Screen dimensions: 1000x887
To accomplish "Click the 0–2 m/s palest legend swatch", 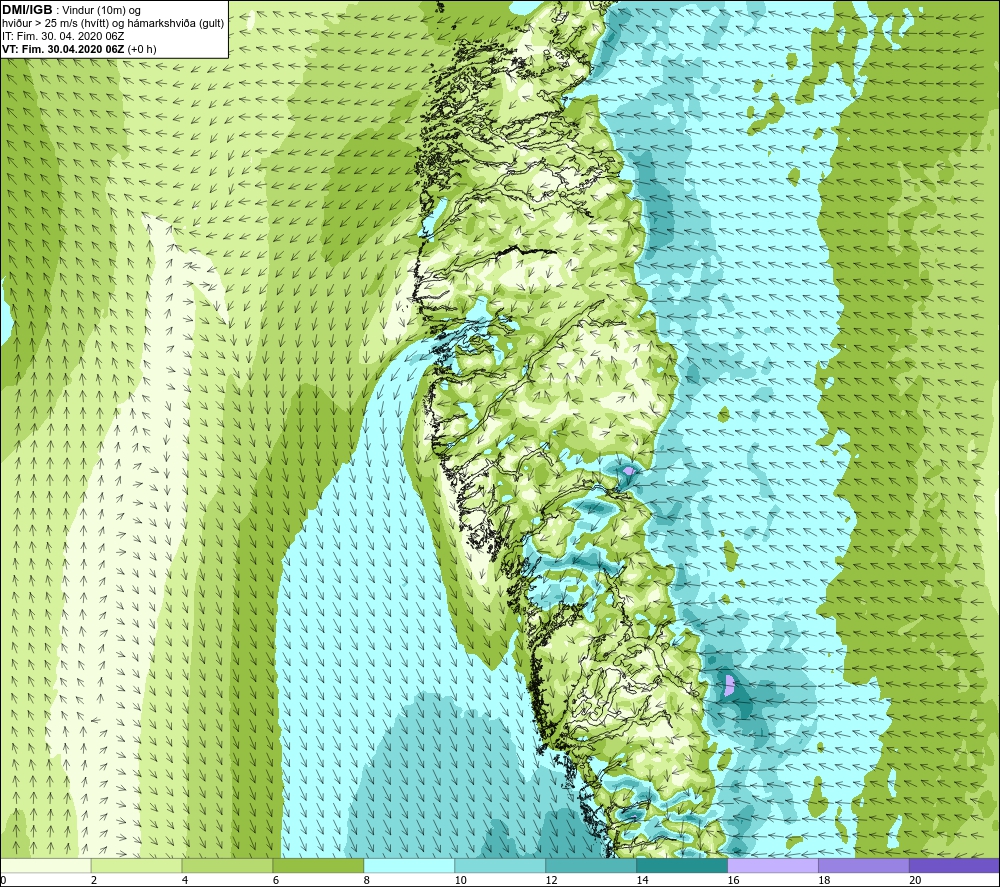I will click(x=46, y=865).
